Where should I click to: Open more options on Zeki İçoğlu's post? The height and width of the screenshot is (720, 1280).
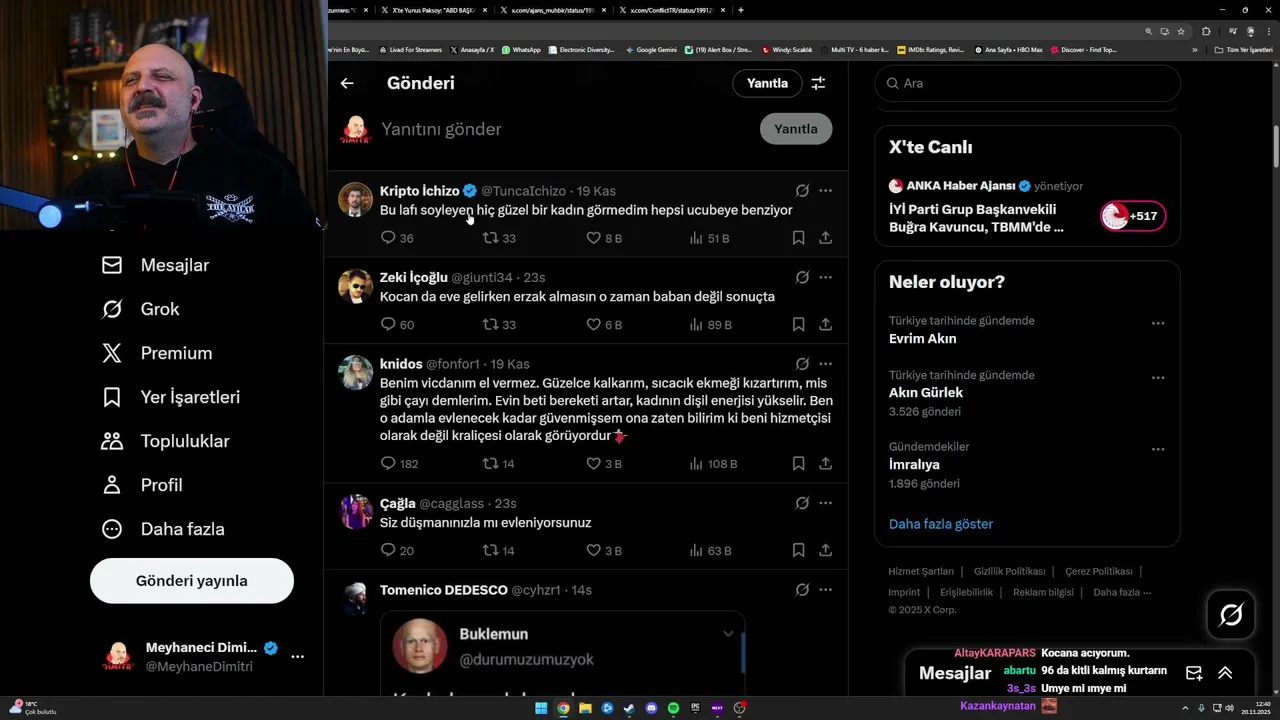pyautogui.click(x=825, y=277)
